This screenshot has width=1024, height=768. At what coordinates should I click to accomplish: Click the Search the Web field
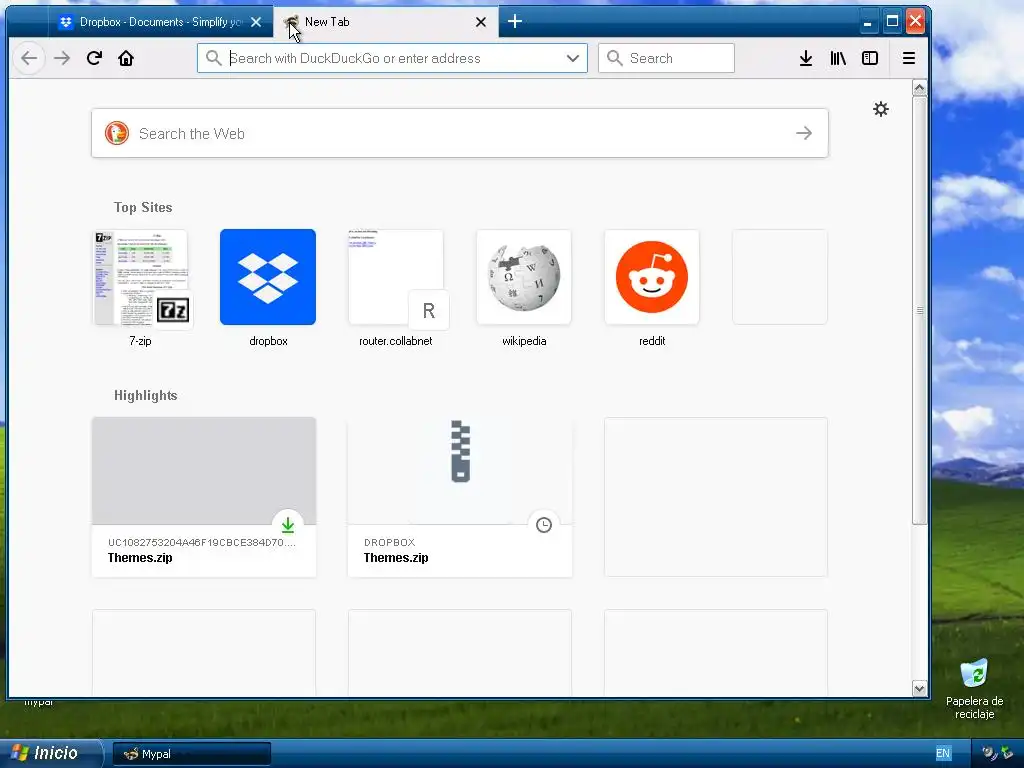tap(460, 133)
